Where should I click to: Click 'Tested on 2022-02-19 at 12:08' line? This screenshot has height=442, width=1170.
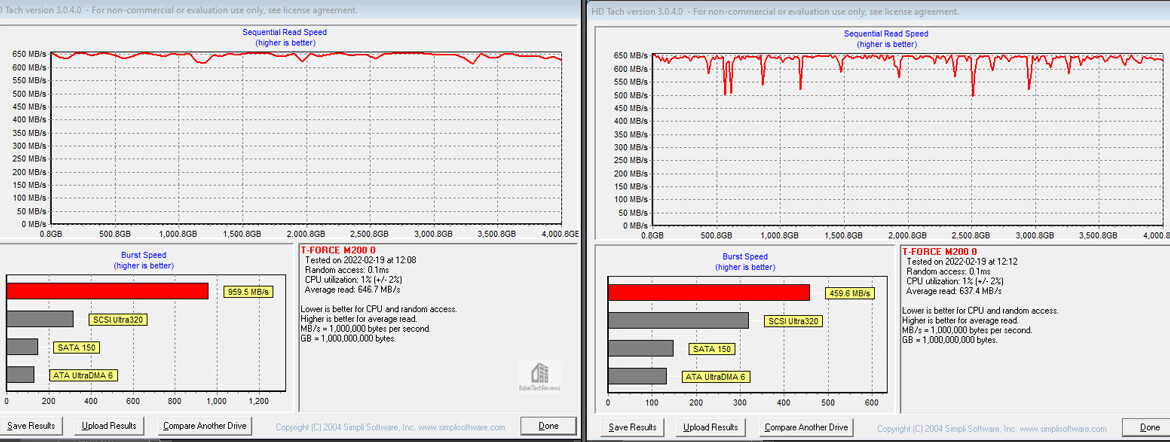pyautogui.click(x=360, y=261)
